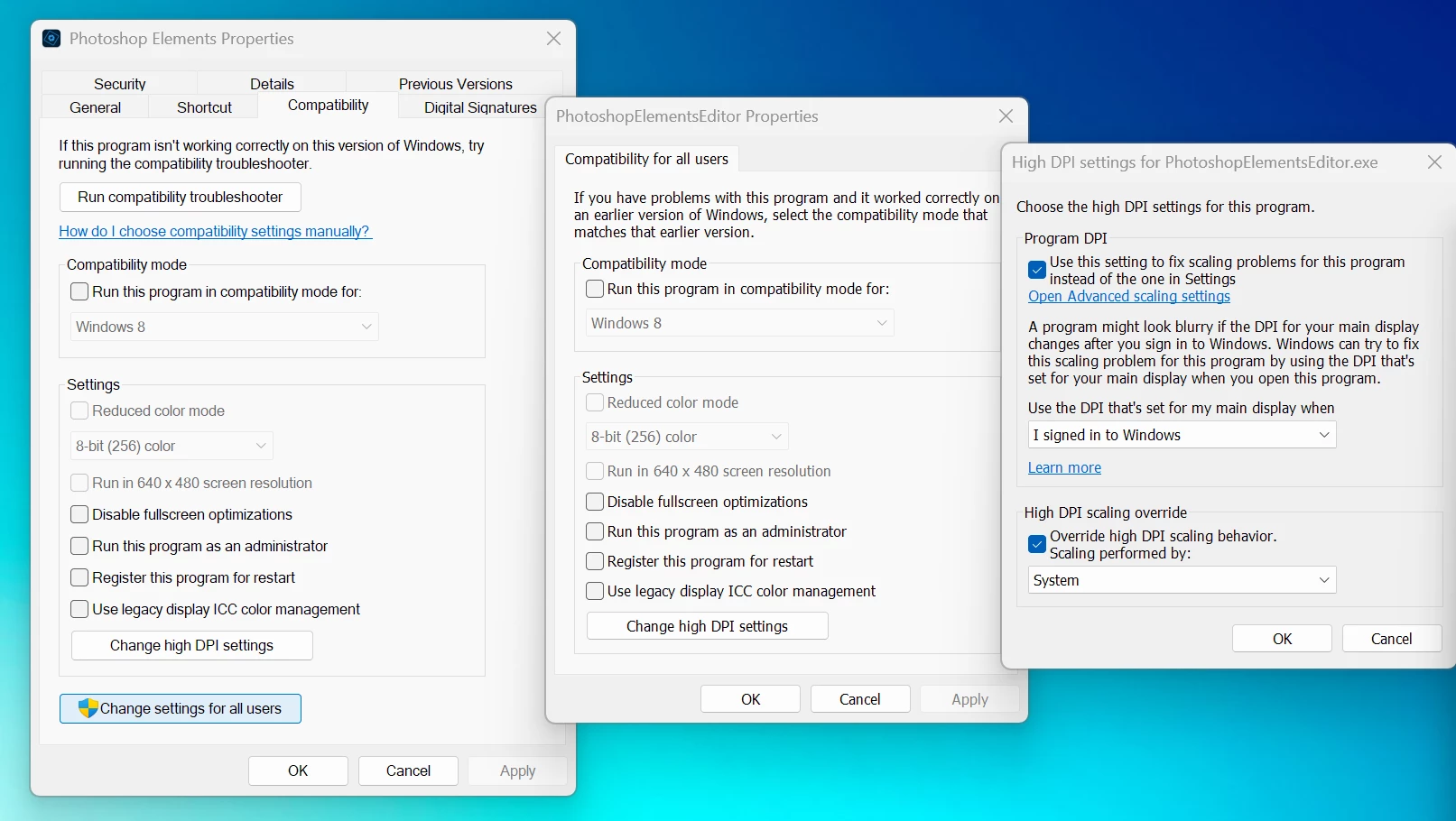1456x821 pixels.
Task: Click Change high DPI settings in Photoshop Elements Properties
Action: (191, 645)
